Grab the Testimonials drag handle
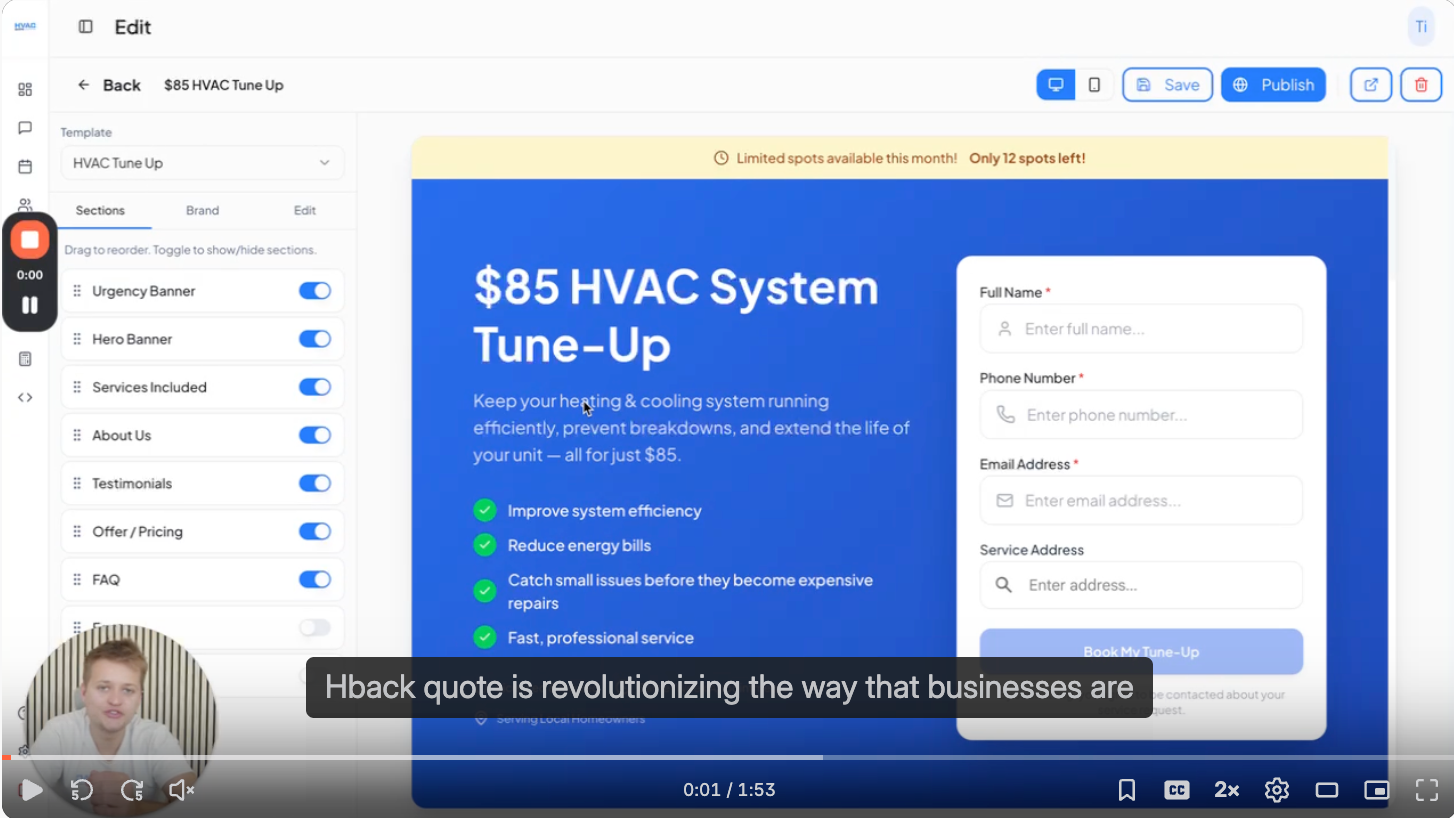The image size is (1454, 818). click(77, 483)
